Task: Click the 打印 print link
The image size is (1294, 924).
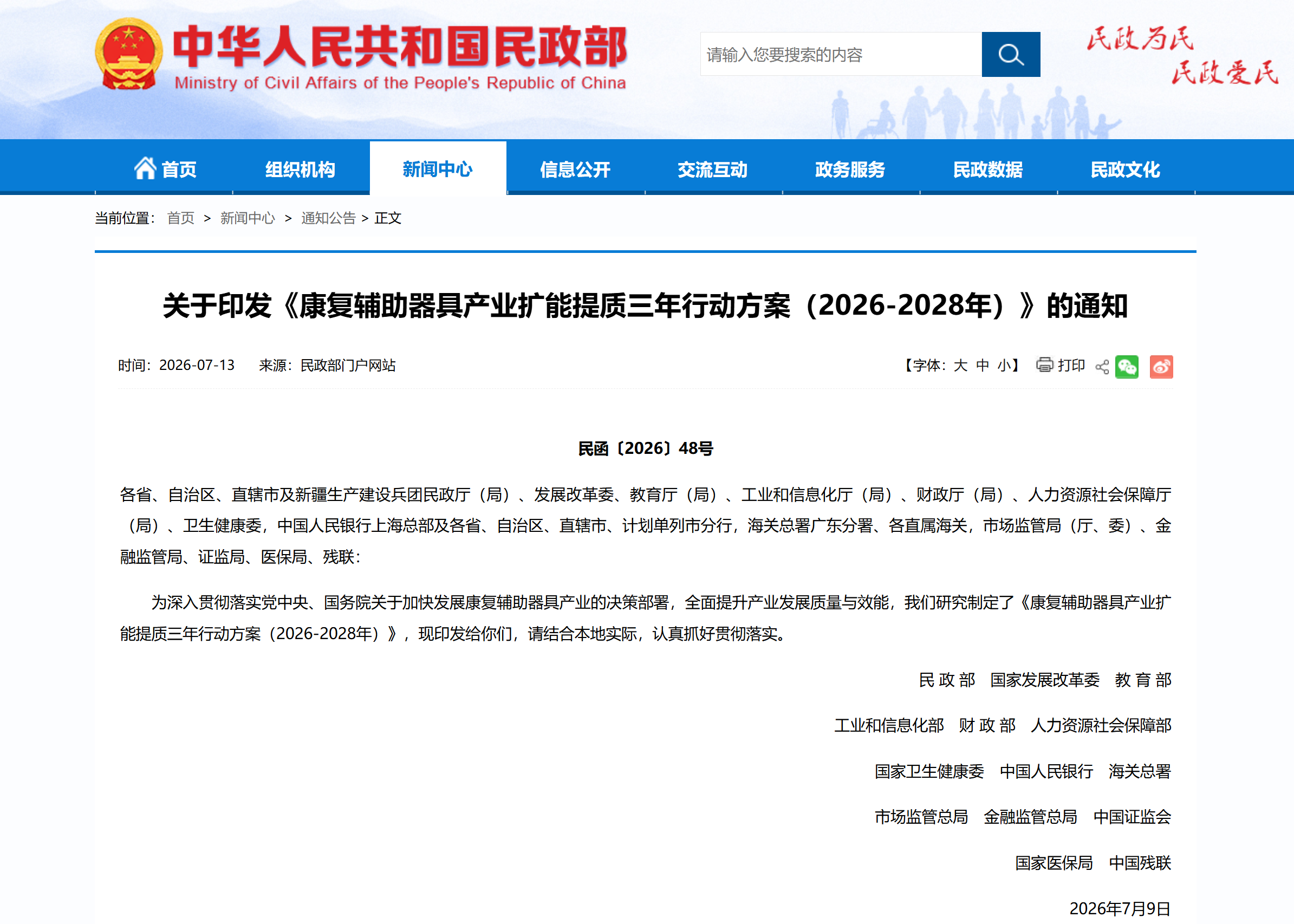Action: pos(1071,365)
